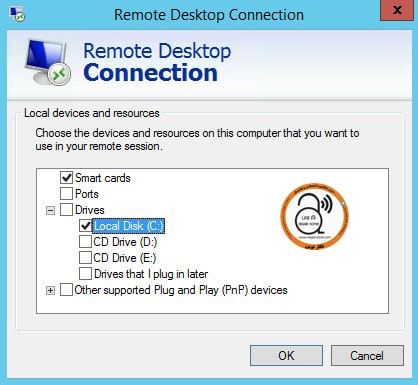Uncheck the Local Disk (C:) checkbox

85,226
